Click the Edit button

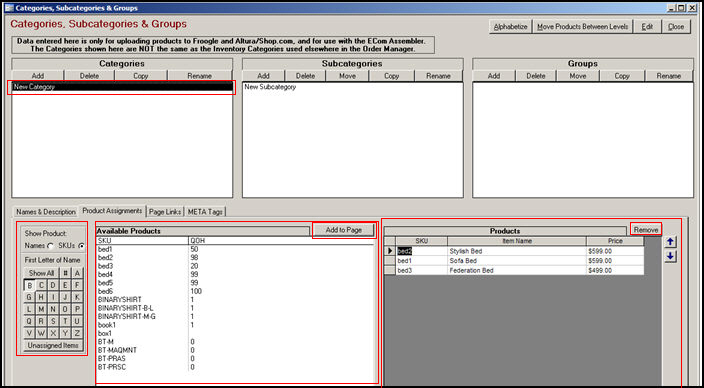[x=647, y=26]
